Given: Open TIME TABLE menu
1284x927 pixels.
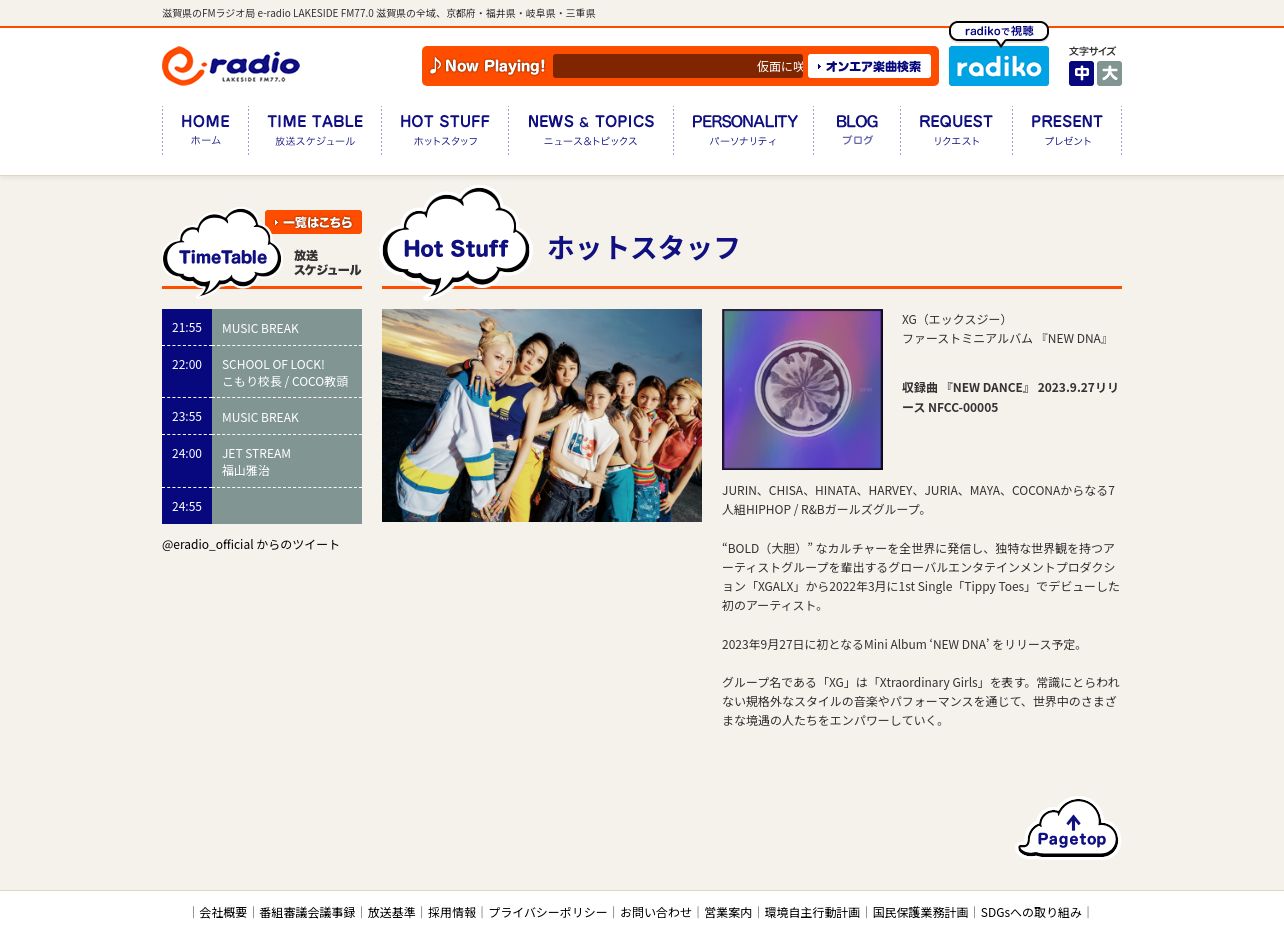Looking at the screenshot, I should coord(315,130).
